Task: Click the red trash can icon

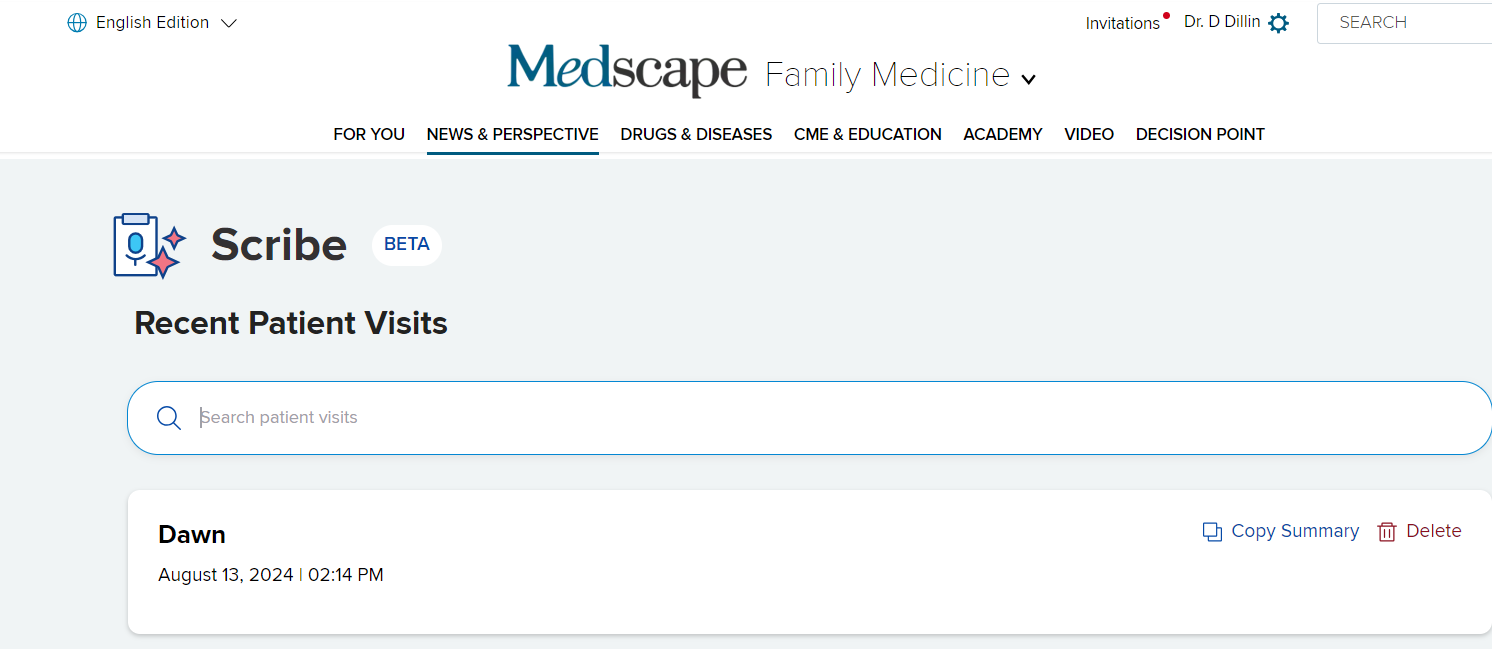Action: 1387,532
